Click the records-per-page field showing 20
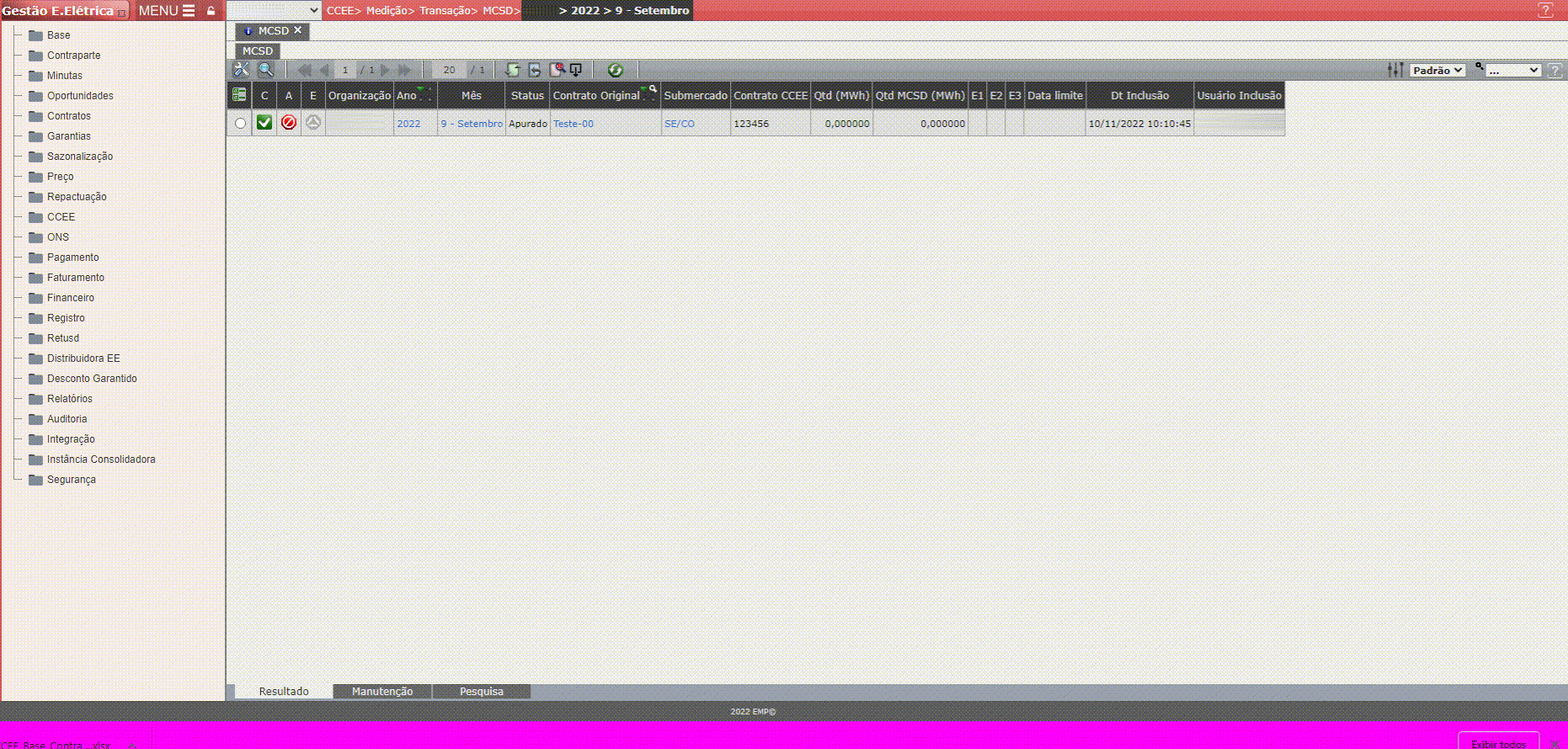This screenshot has width=1568, height=749. tap(449, 70)
